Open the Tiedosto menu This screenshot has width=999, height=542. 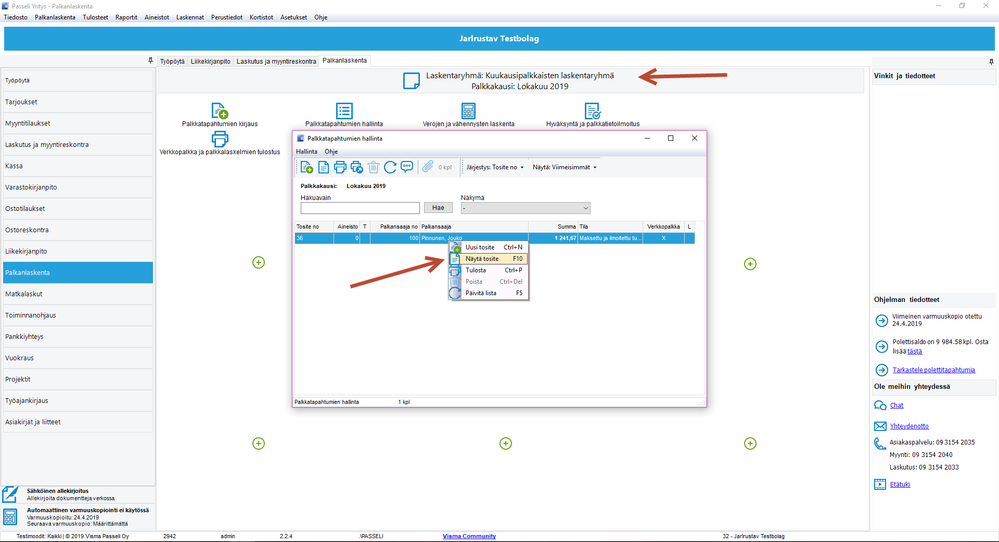pyautogui.click(x=16, y=17)
